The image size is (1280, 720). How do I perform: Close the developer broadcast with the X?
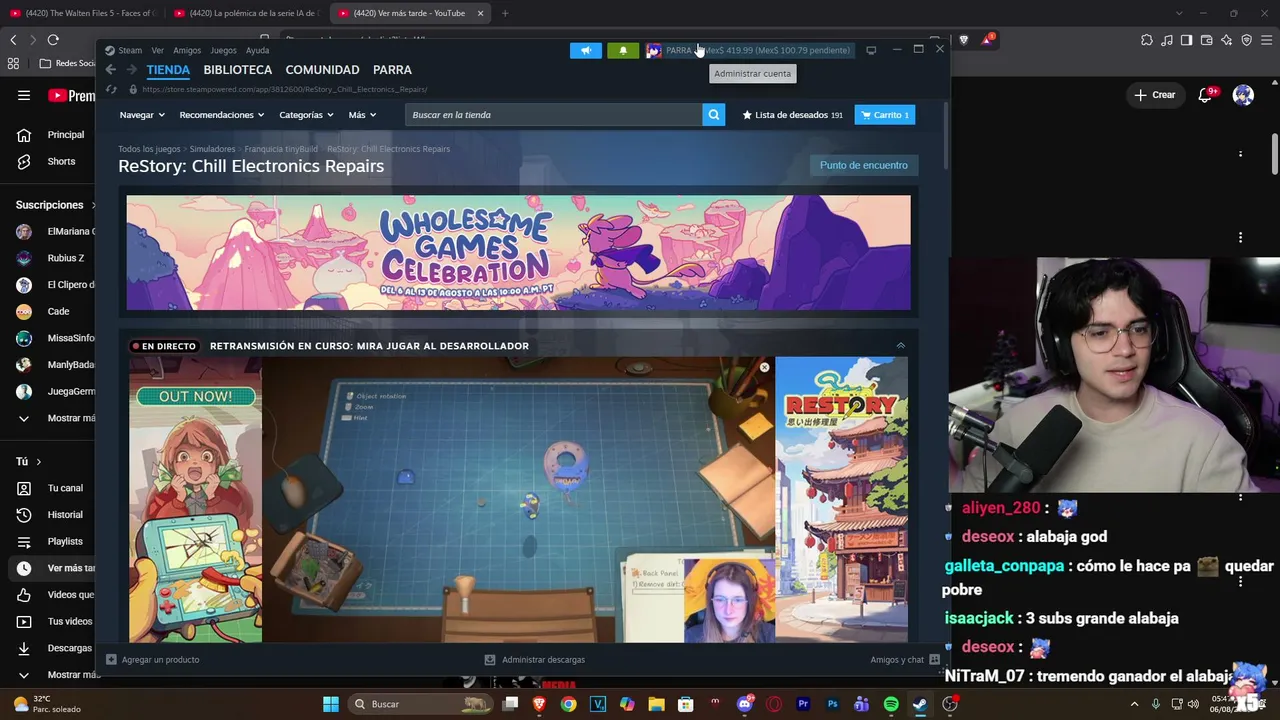pos(765,368)
